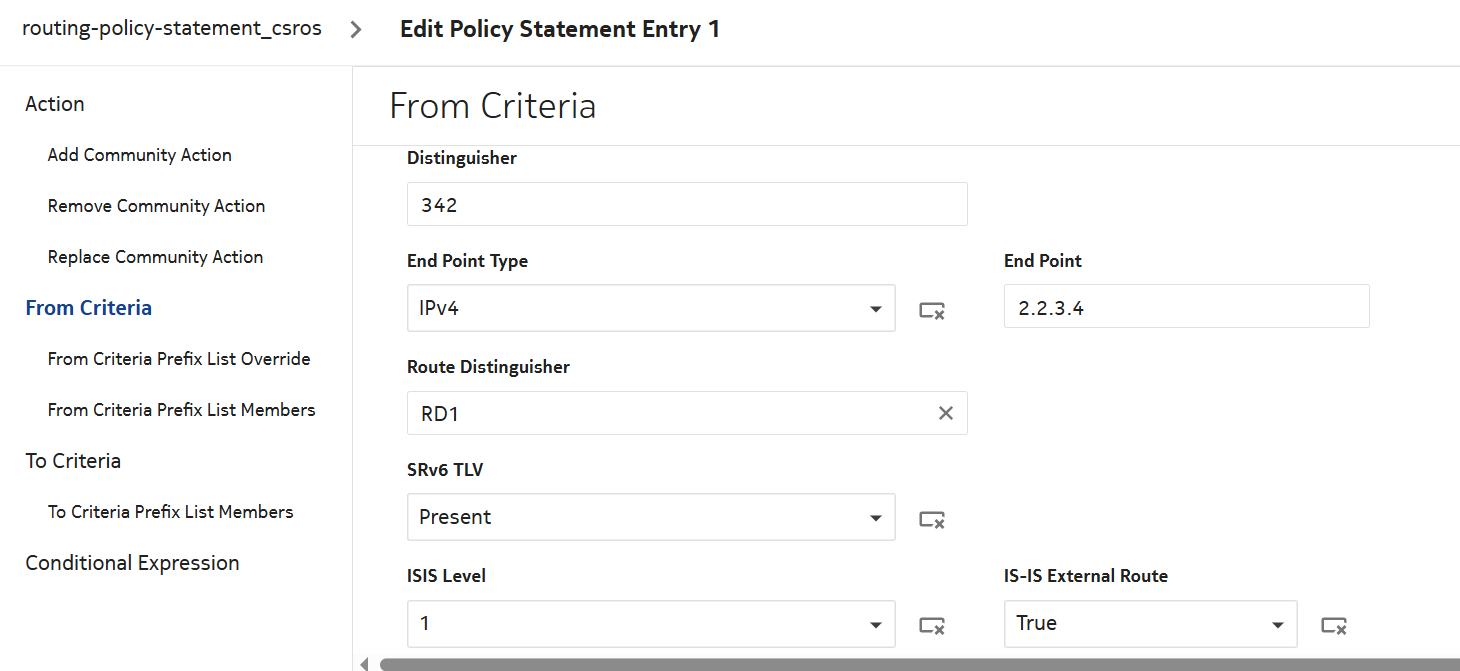Open Remove Community Action section

[156, 206]
